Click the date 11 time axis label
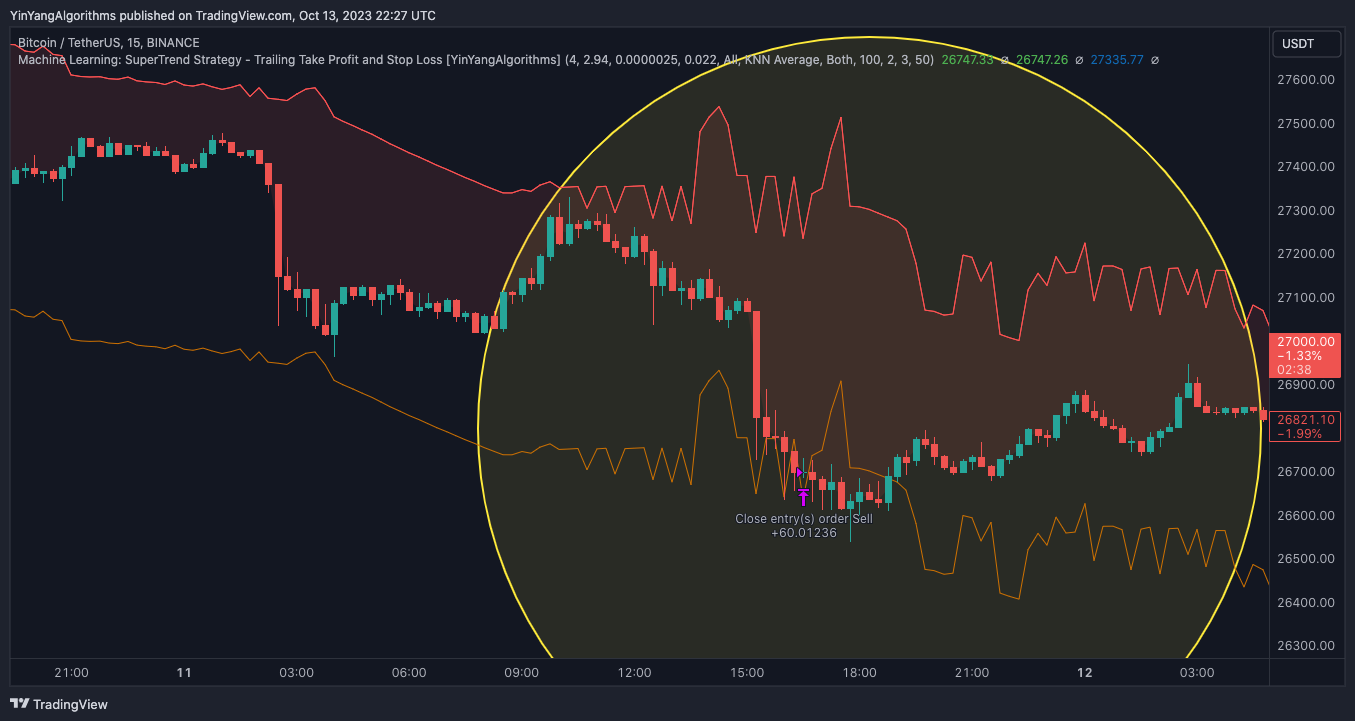Screen dimensions: 1355x721 point(184,672)
